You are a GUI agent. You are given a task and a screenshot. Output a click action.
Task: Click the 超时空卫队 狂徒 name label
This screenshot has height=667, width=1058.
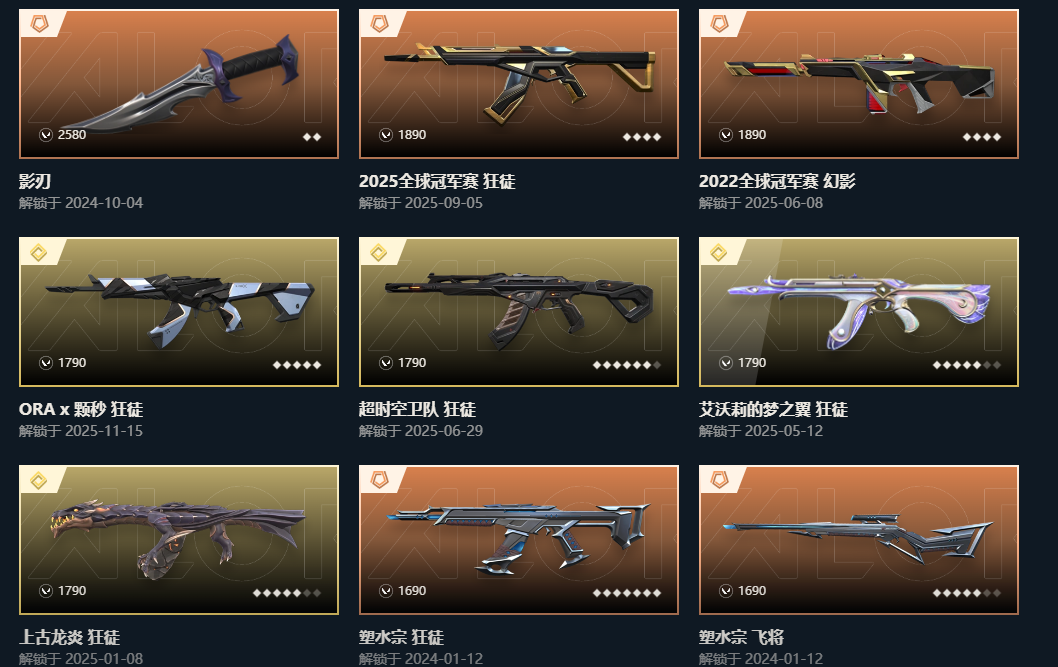click(x=418, y=409)
